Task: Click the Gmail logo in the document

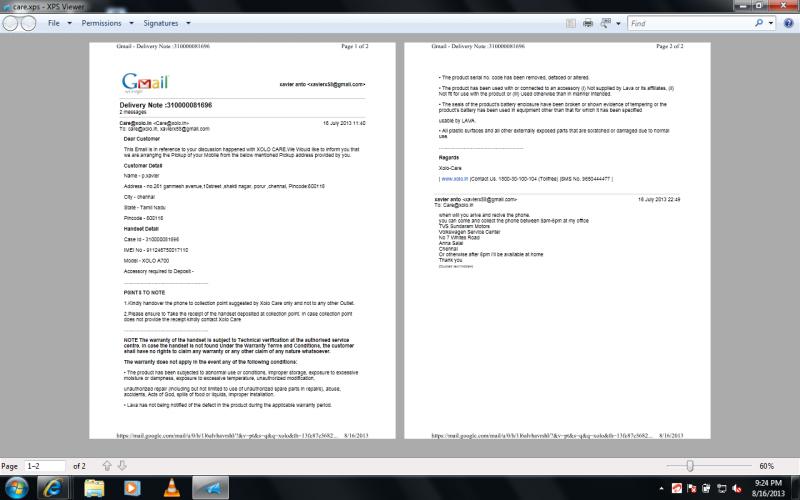Action: tap(145, 82)
